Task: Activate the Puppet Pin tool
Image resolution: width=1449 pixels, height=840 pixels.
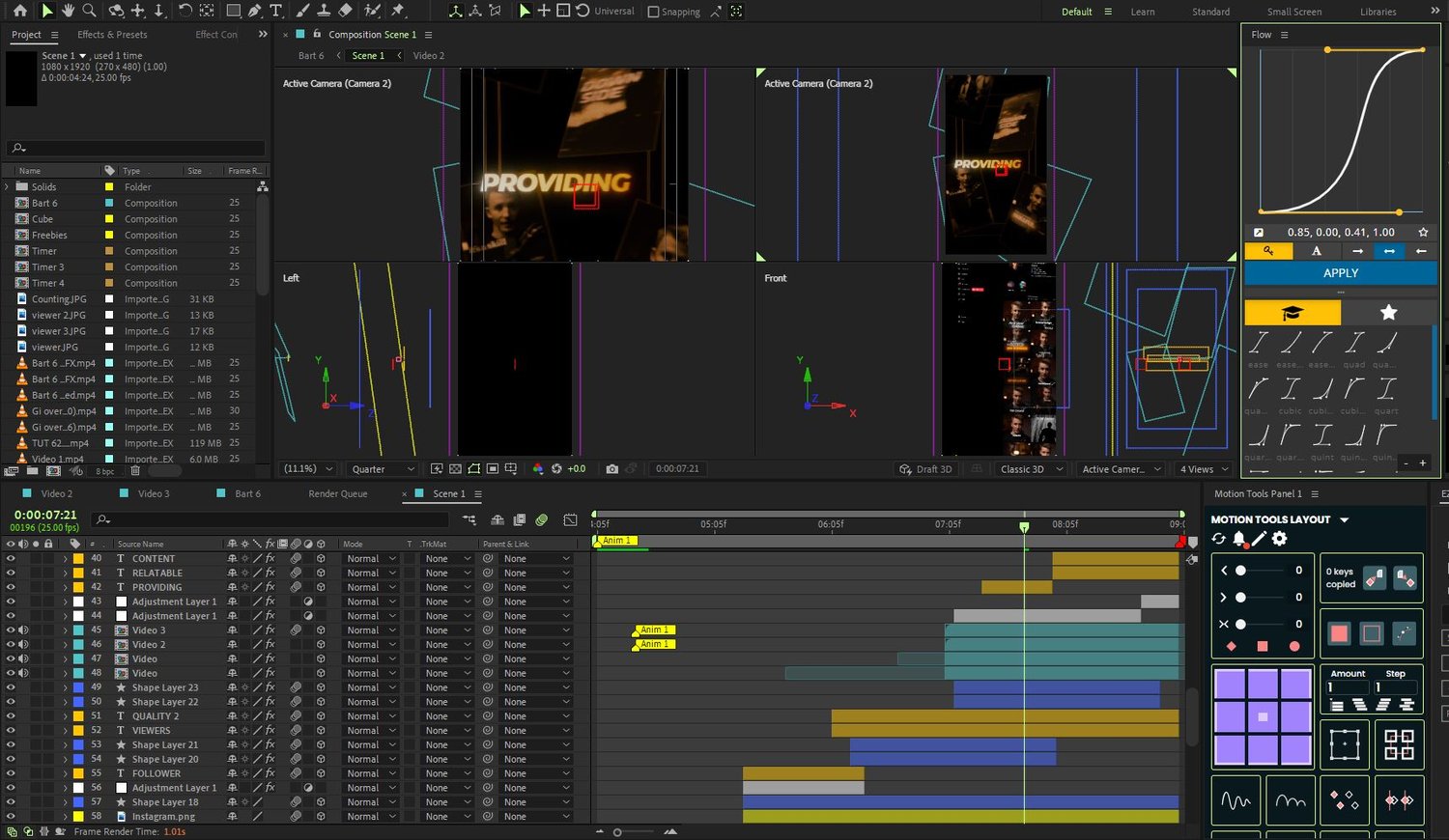Action: (398, 11)
